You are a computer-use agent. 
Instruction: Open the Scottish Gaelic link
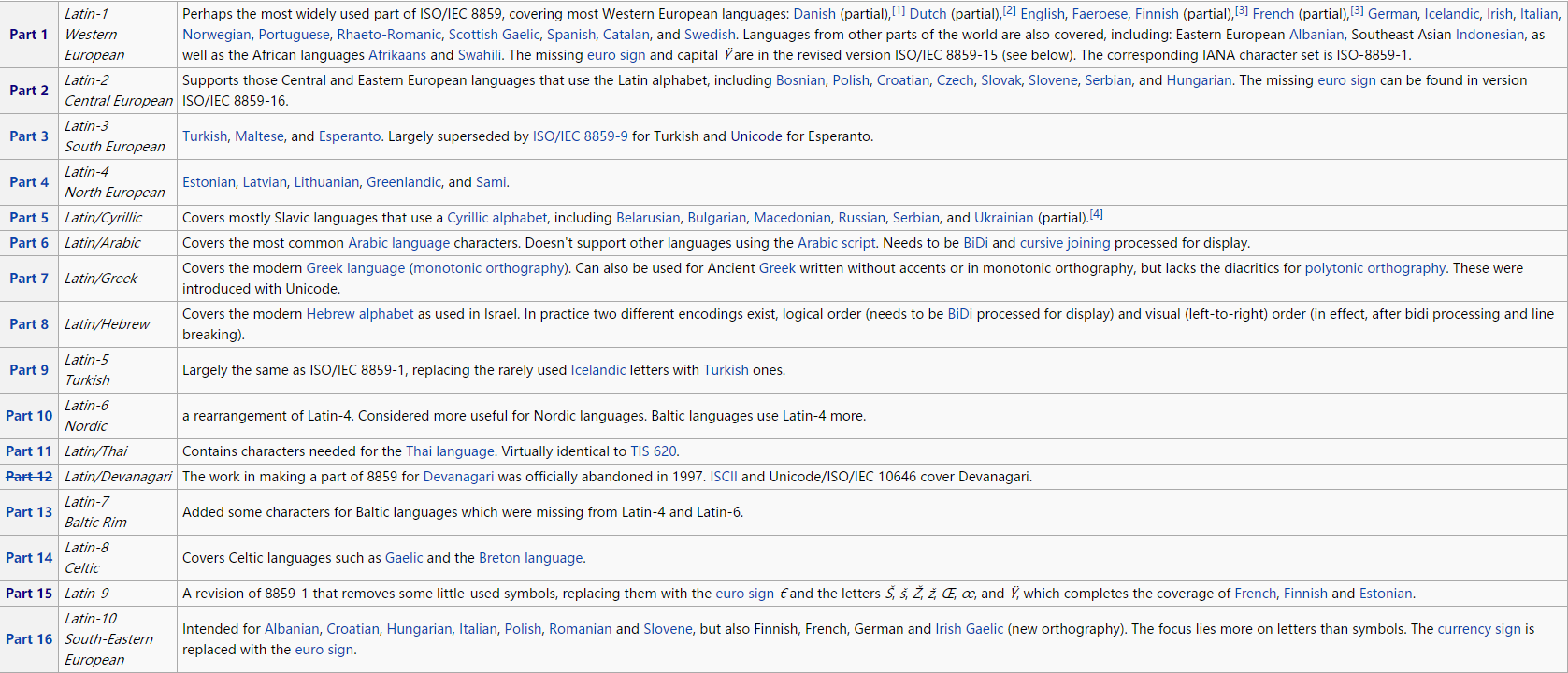494,35
